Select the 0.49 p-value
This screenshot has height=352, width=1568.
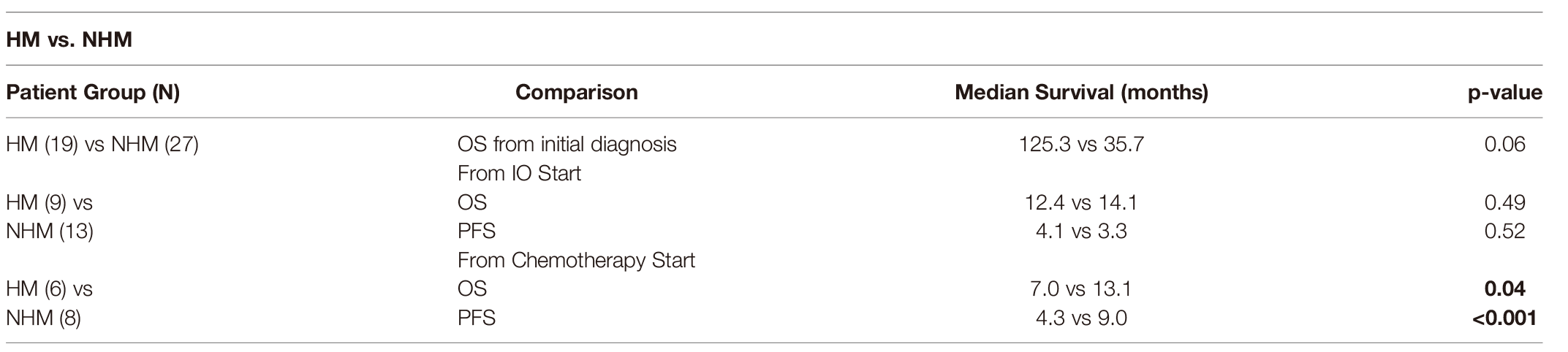point(1504,202)
